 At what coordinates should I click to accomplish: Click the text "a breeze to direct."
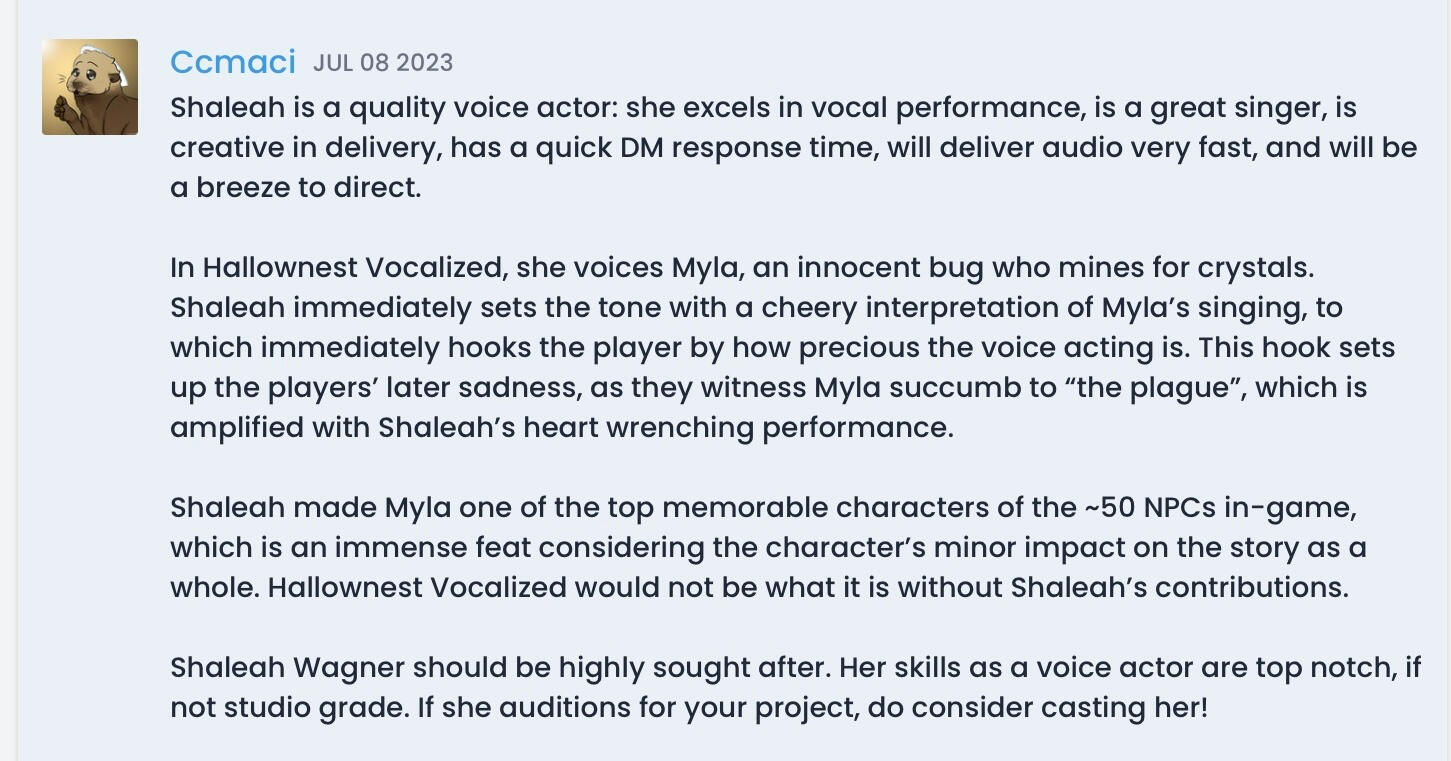pyautogui.click(x=295, y=188)
